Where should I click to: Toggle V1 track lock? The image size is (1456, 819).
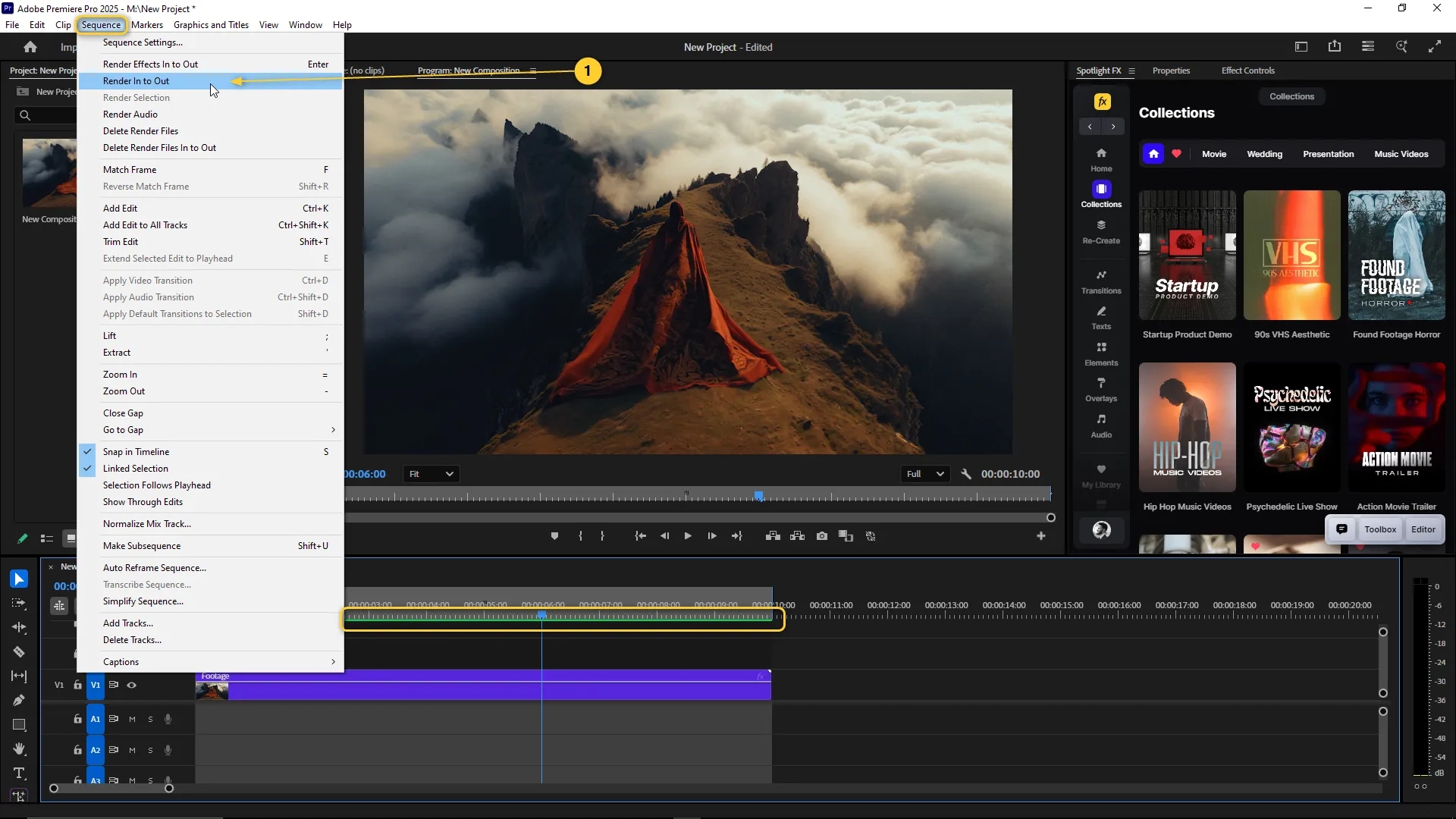pos(77,686)
